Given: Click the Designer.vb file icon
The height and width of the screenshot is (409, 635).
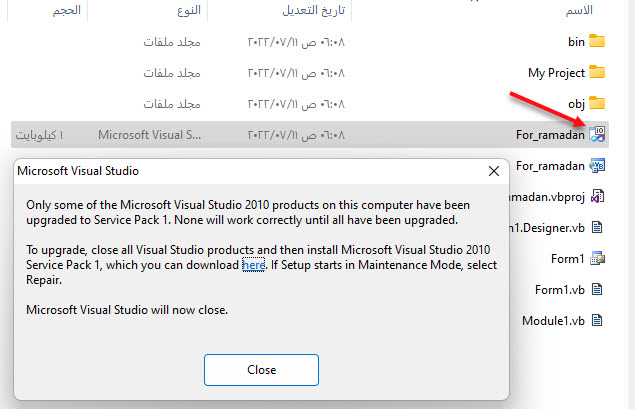Looking at the screenshot, I should click(597, 227).
